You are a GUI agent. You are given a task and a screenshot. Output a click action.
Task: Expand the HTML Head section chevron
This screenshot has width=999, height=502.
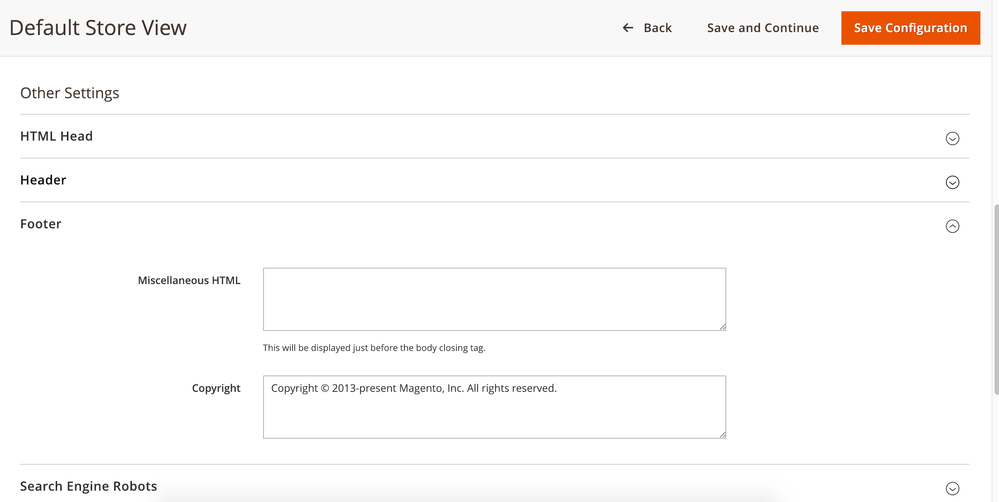[x=952, y=138]
